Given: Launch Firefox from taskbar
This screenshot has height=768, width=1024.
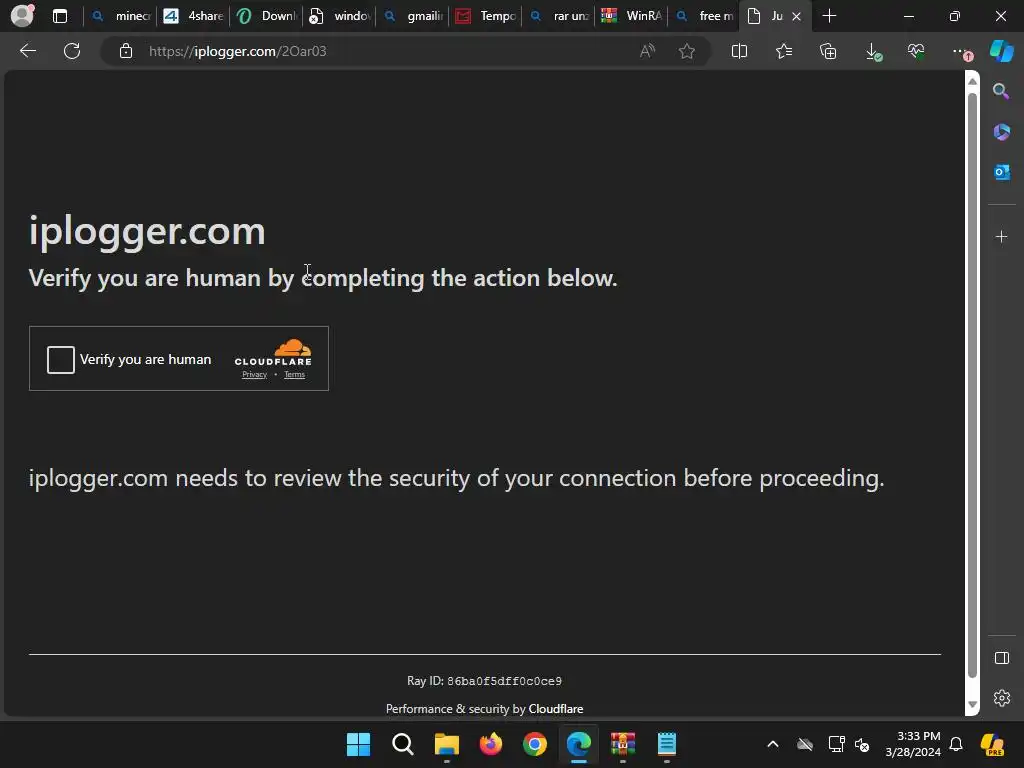Looking at the screenshot, I should tap(490, 744).
